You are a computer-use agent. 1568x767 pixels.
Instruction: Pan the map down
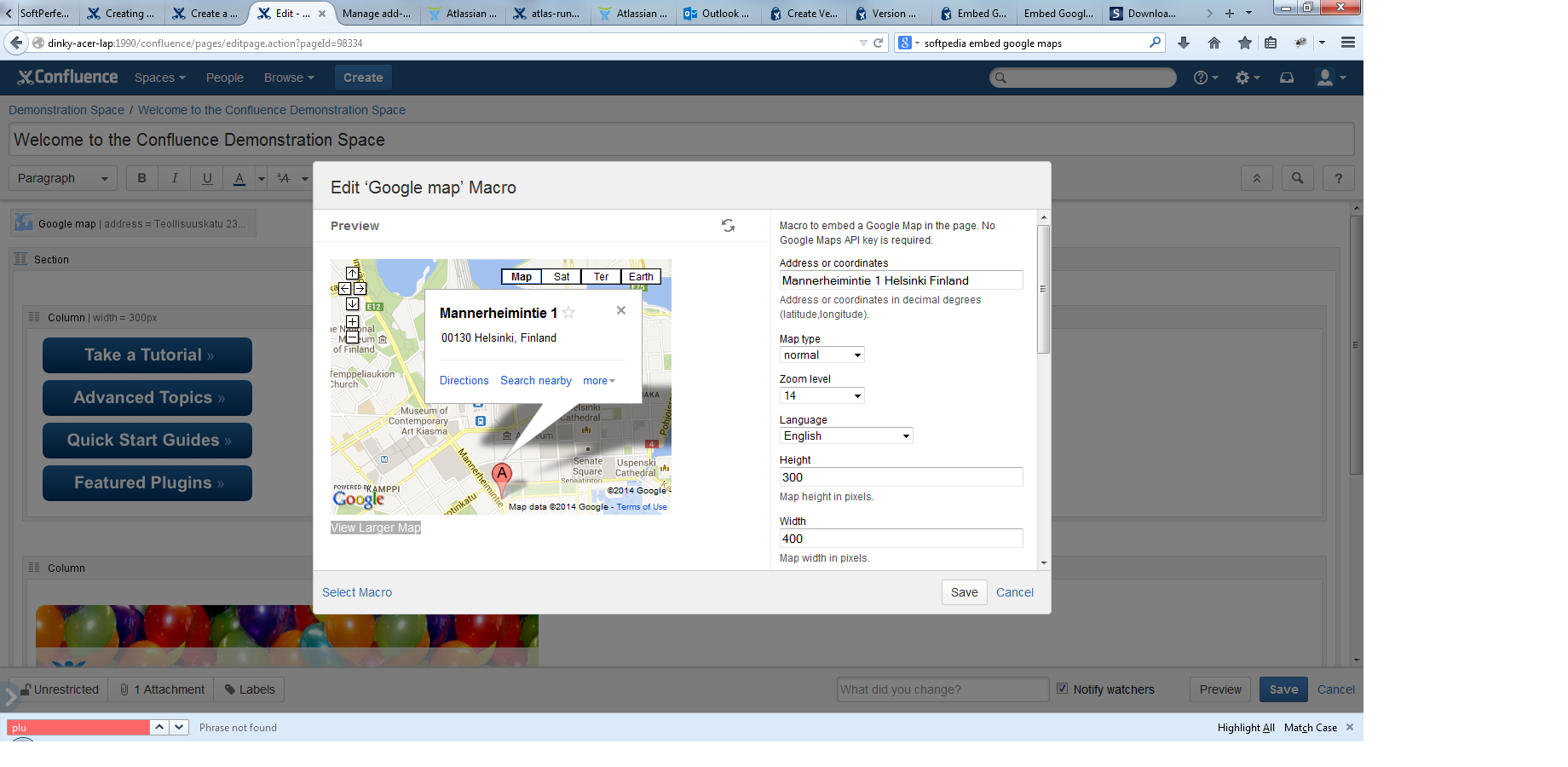pyautogui.click(x=352, y=303)
